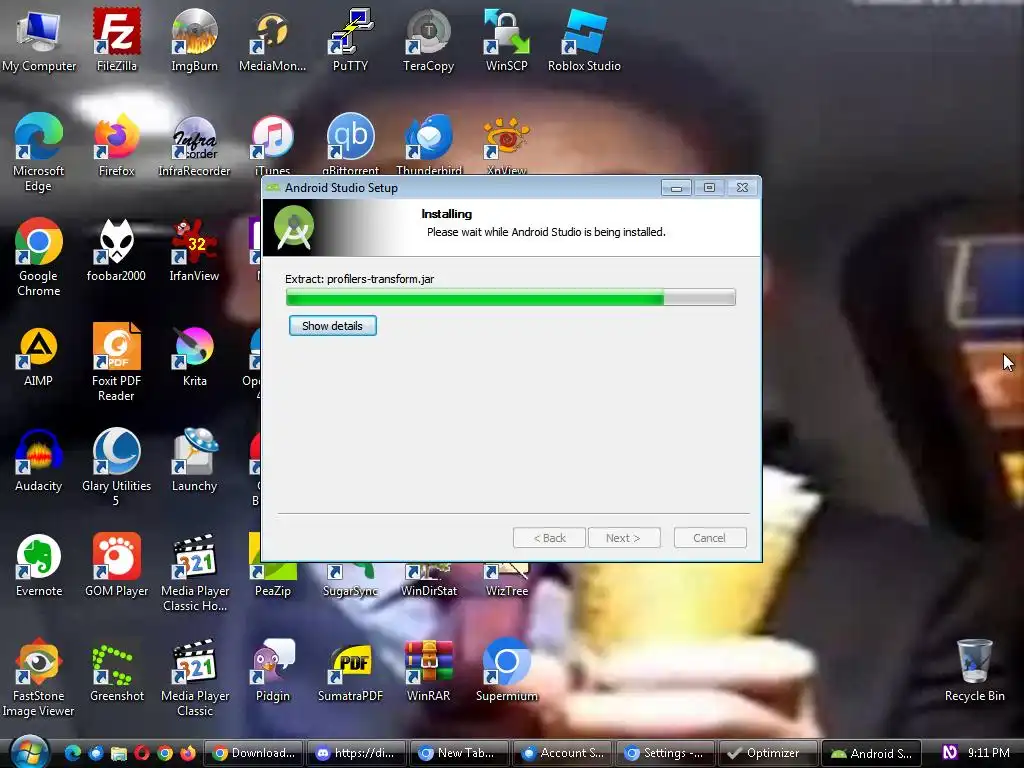
Task: Launch the GOM Player shortcut
Action: [x=116, y=565]
